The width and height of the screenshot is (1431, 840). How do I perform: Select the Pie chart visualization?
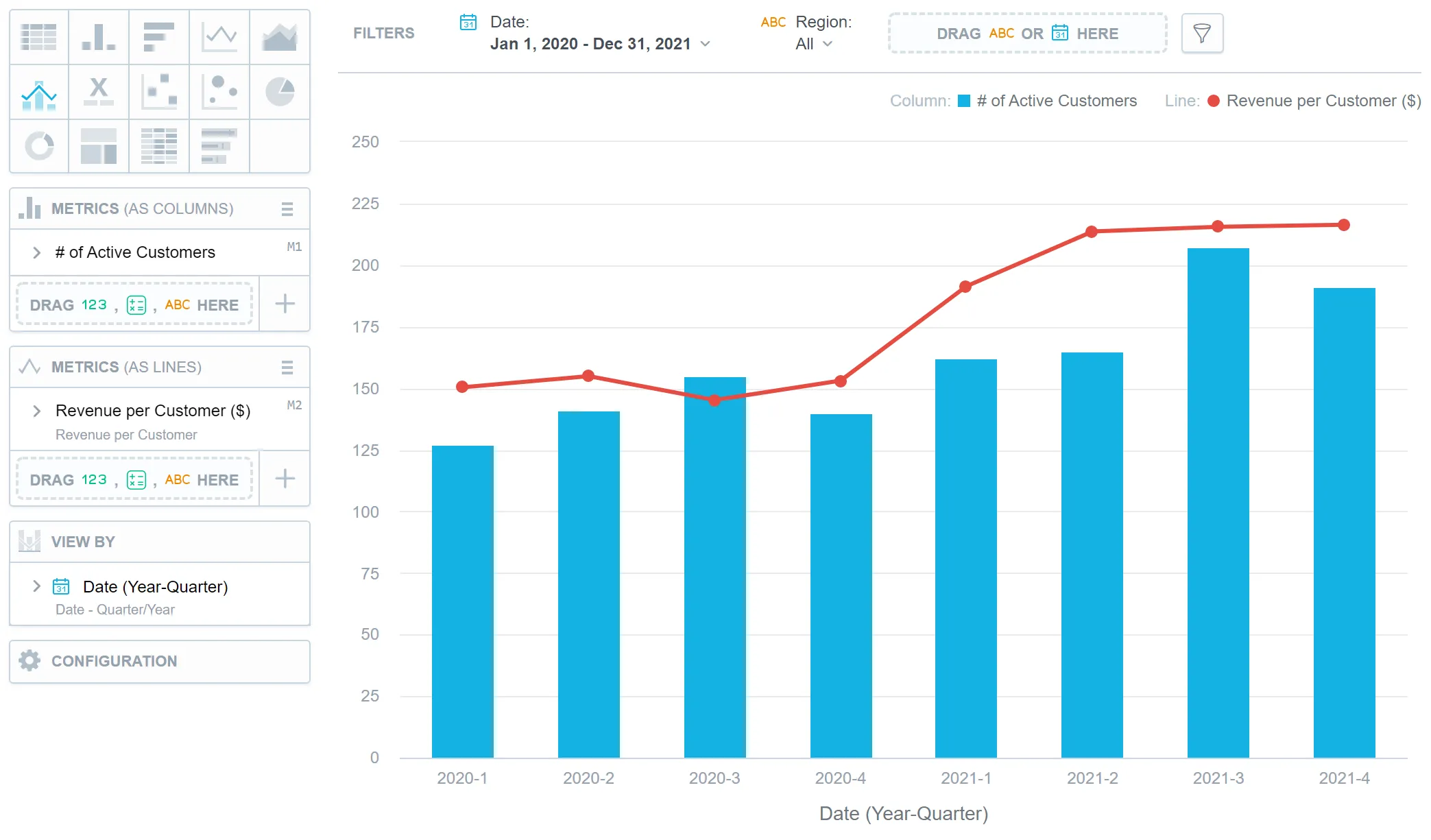[279, 91]
